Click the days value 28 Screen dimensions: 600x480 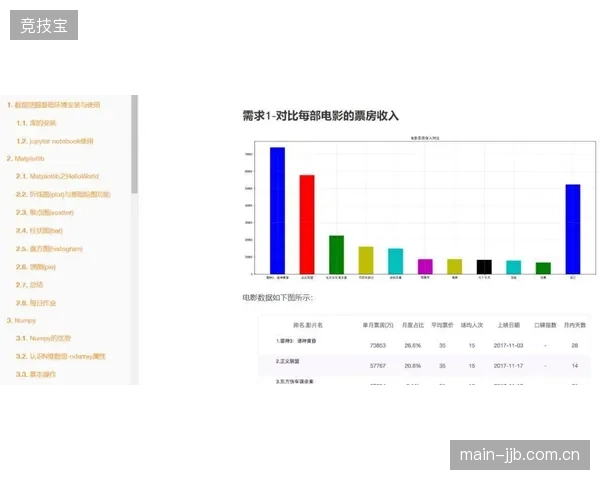[x=575, y=345]
